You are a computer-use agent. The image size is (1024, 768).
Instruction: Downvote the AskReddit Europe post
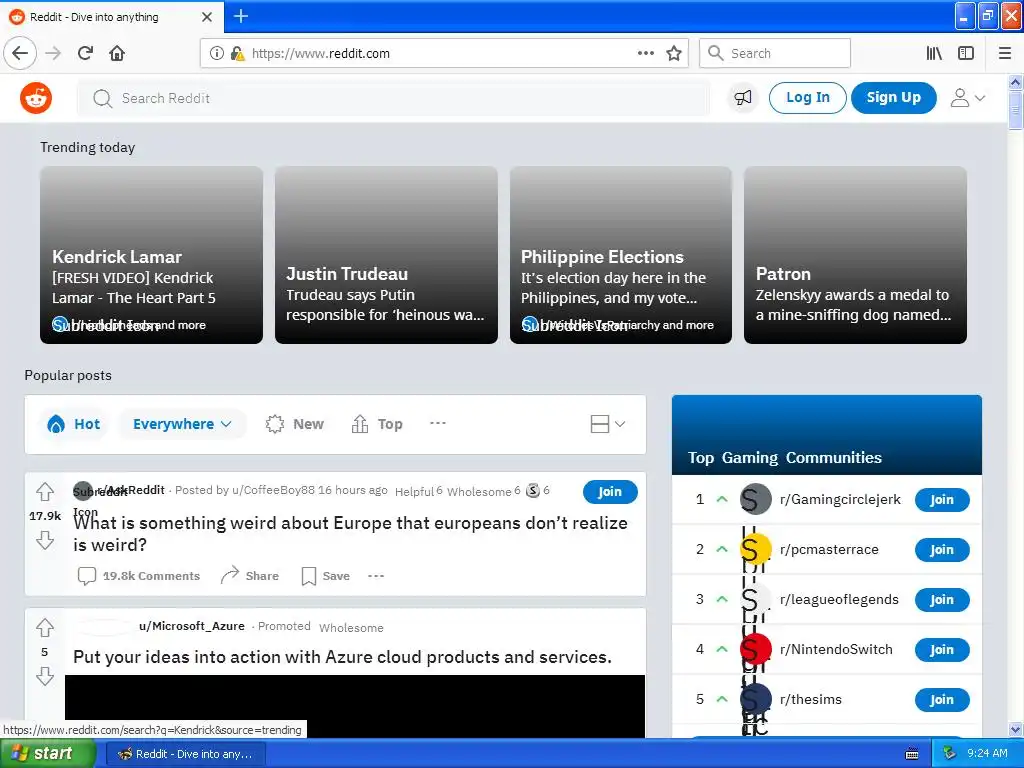[x=44, y=540]
